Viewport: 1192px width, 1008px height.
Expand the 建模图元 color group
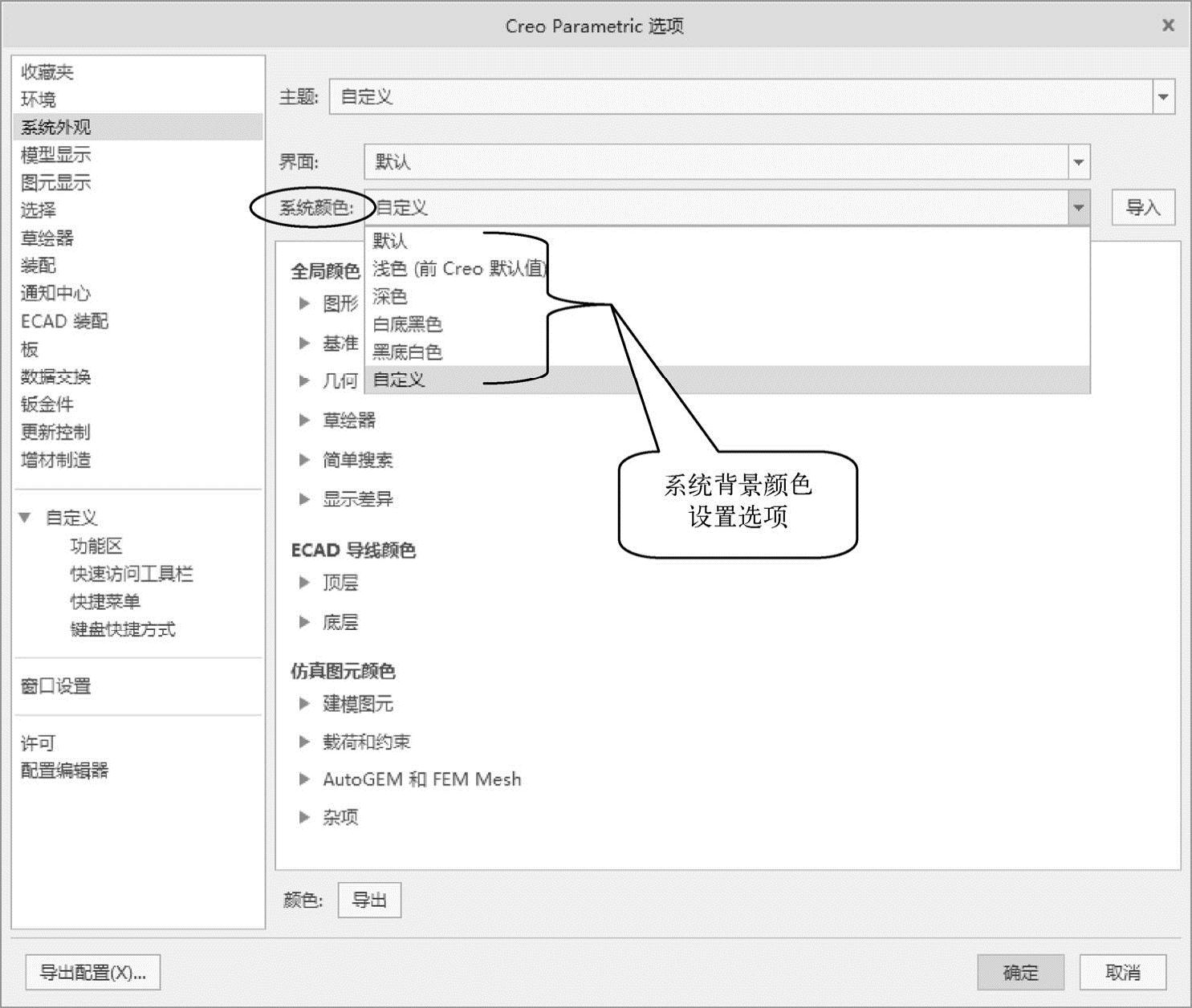[x=304, y=704]
